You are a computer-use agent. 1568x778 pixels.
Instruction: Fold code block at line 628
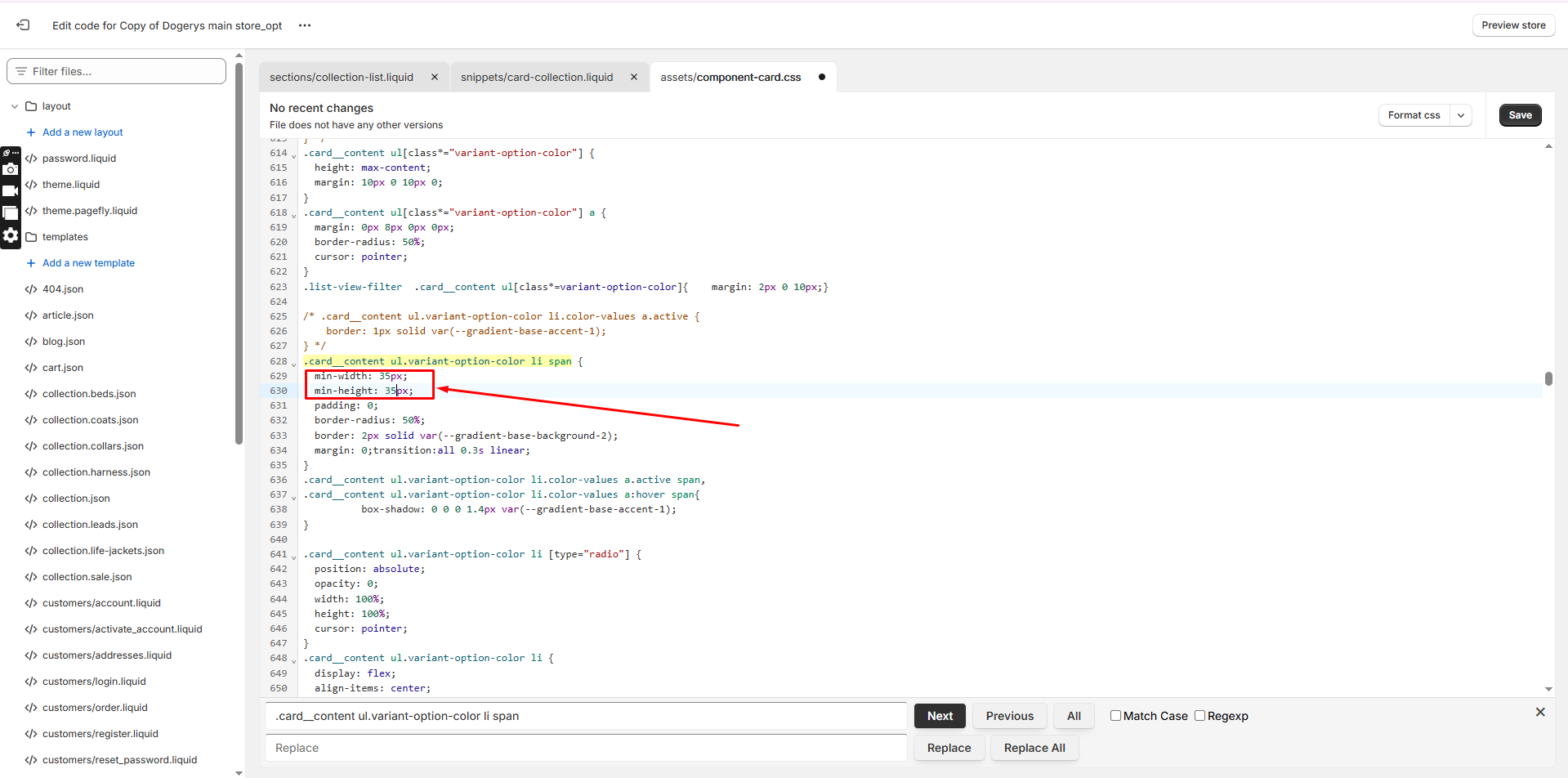294,363
